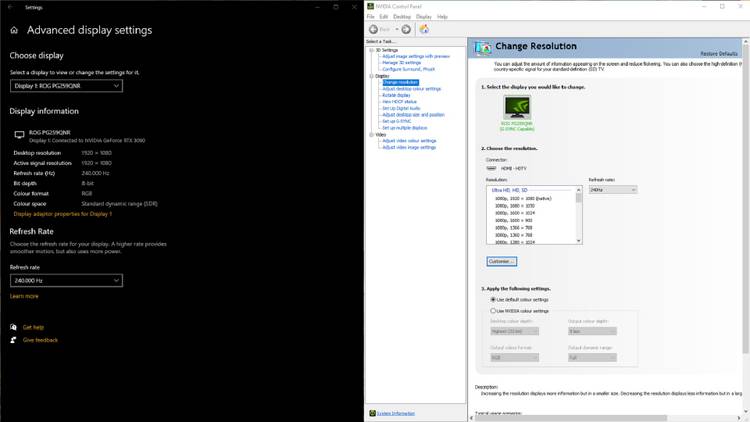Select the ROG PG259QNR monitor icon

[x=517, y=108]
